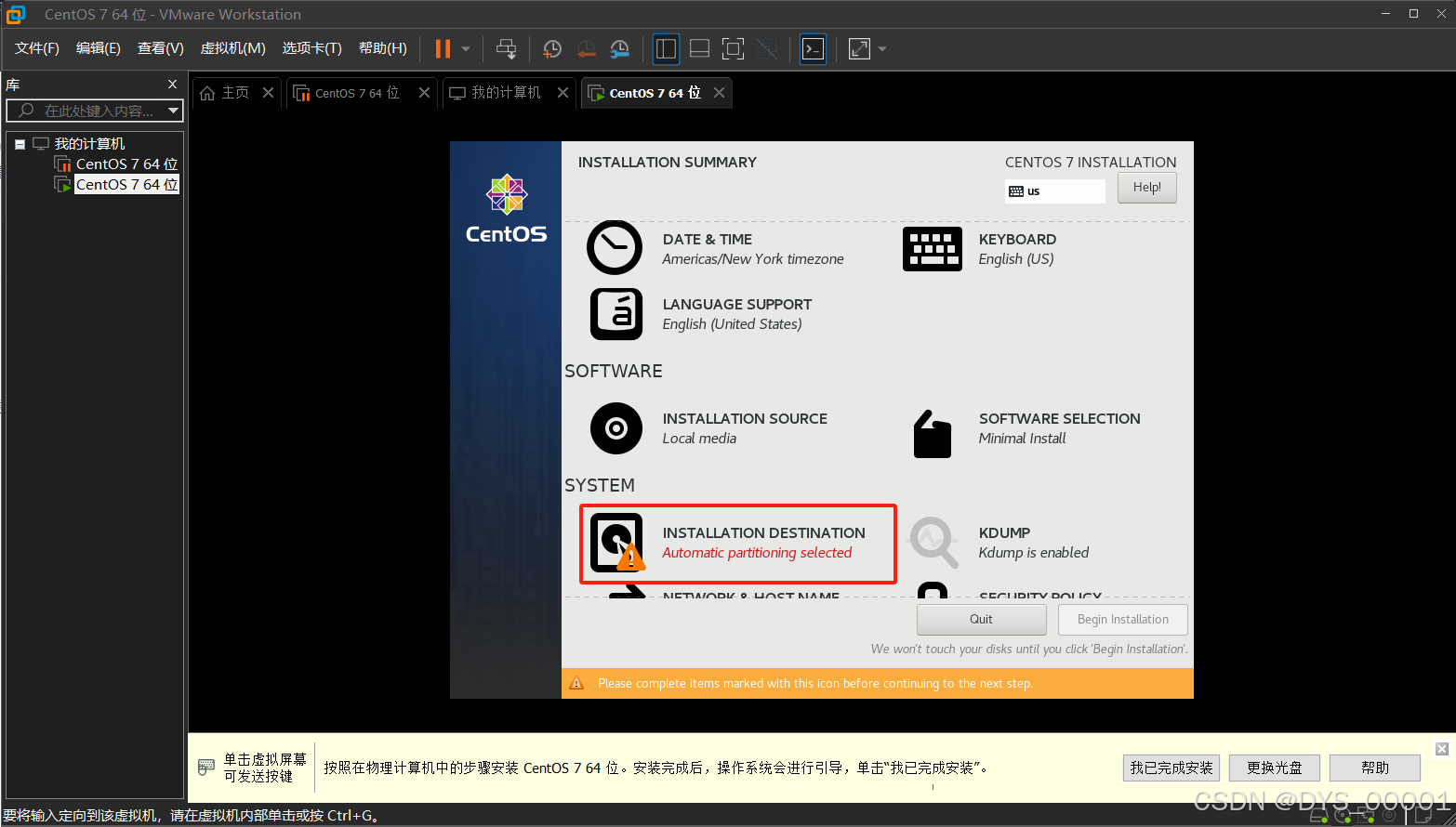
Task: Open the 查看(V) menu
Action: point(161,48)
